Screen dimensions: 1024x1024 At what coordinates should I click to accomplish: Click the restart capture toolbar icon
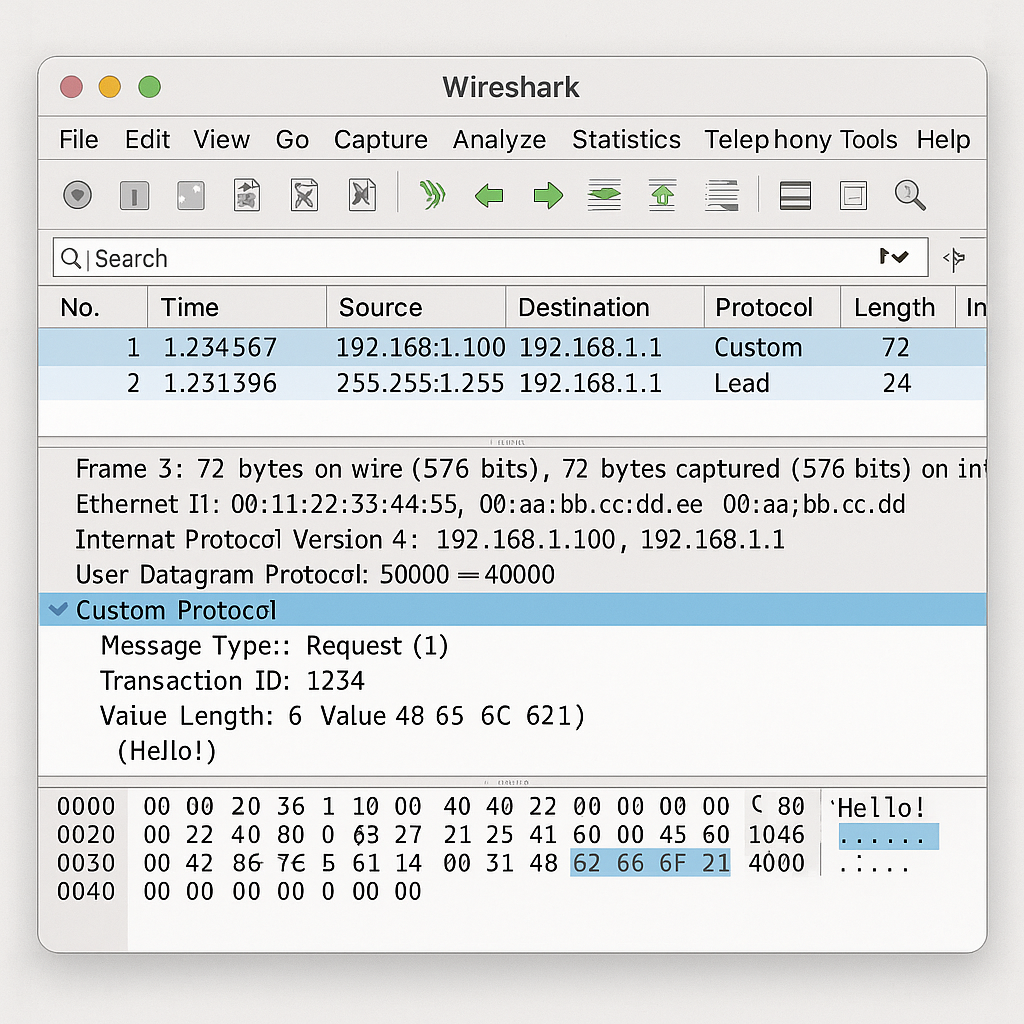coord(191,195)
